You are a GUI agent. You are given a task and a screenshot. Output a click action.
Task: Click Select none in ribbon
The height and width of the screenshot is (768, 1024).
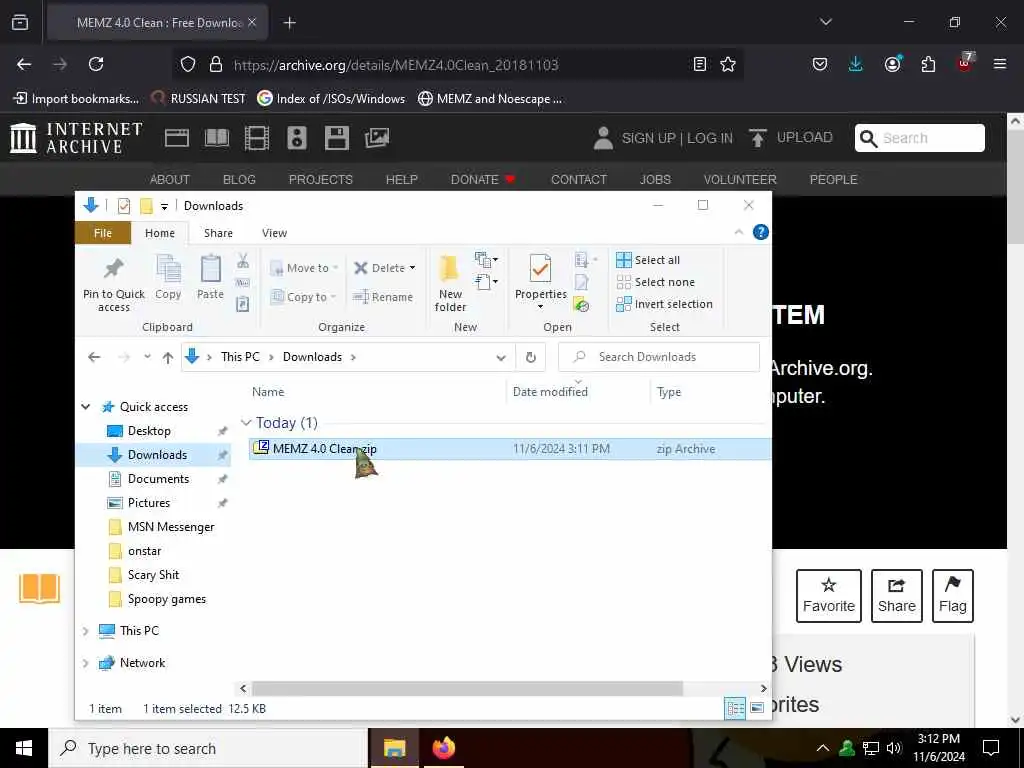coord(656,282)
